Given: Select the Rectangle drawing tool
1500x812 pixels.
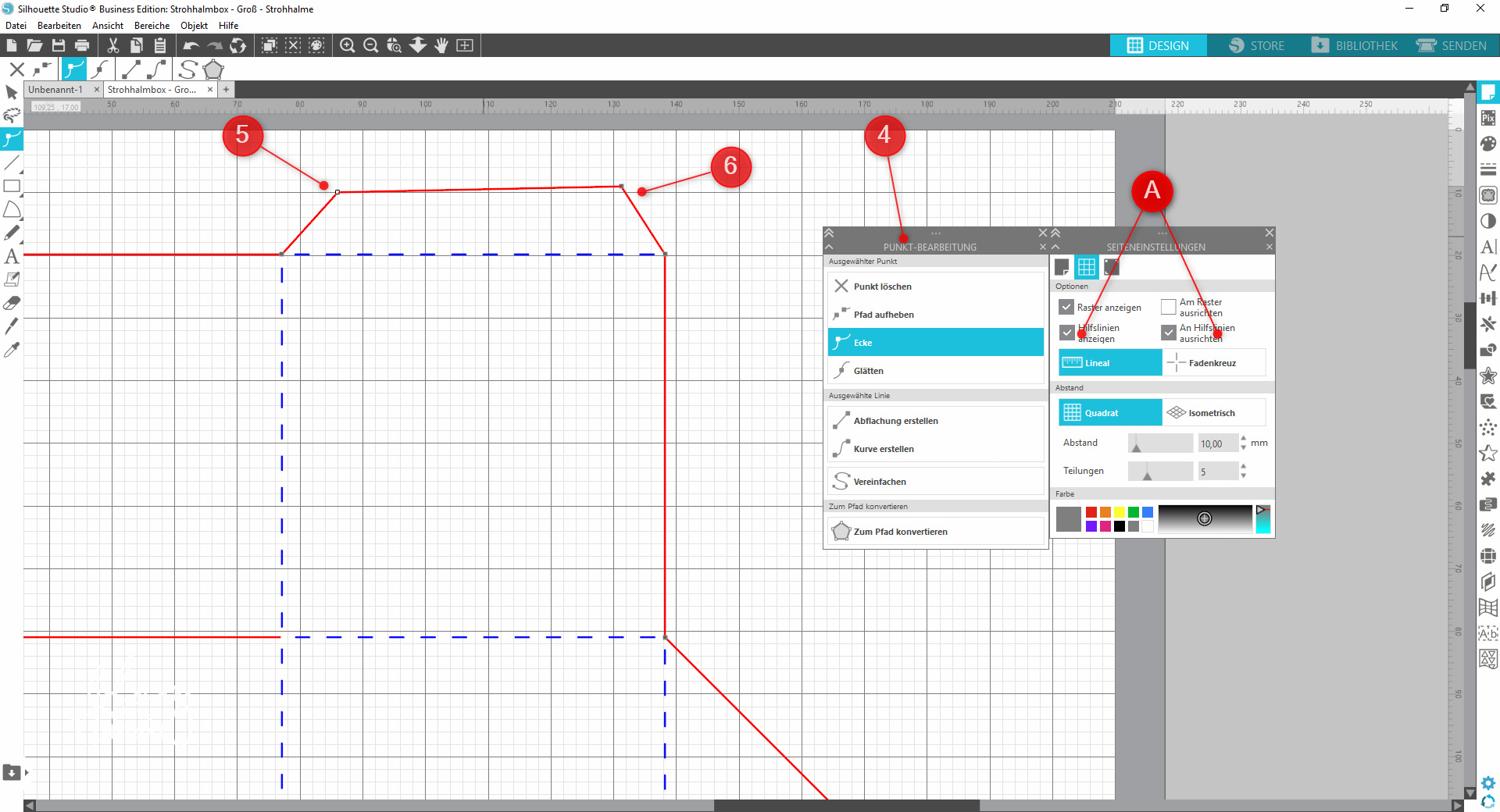Looking at the screenshot, I should (12, 187).
